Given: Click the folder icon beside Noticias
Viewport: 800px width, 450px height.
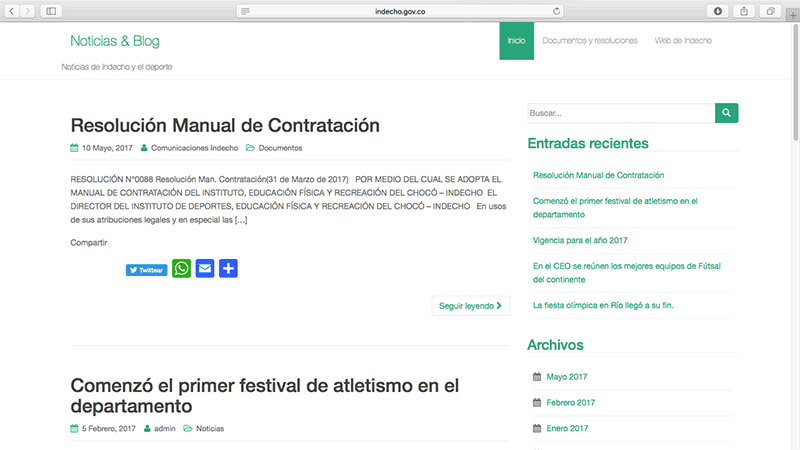Looking at the screenshot, I should (x=188, y=429).
